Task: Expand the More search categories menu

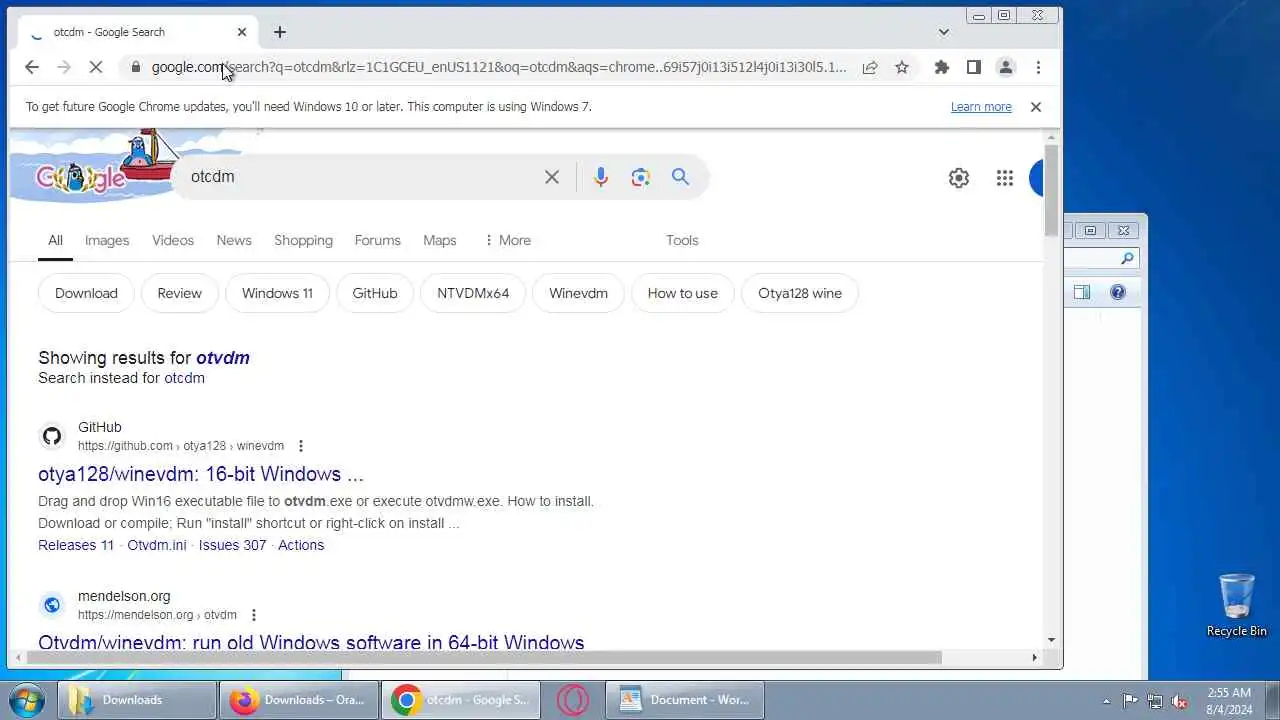Action: click(507, 240)
